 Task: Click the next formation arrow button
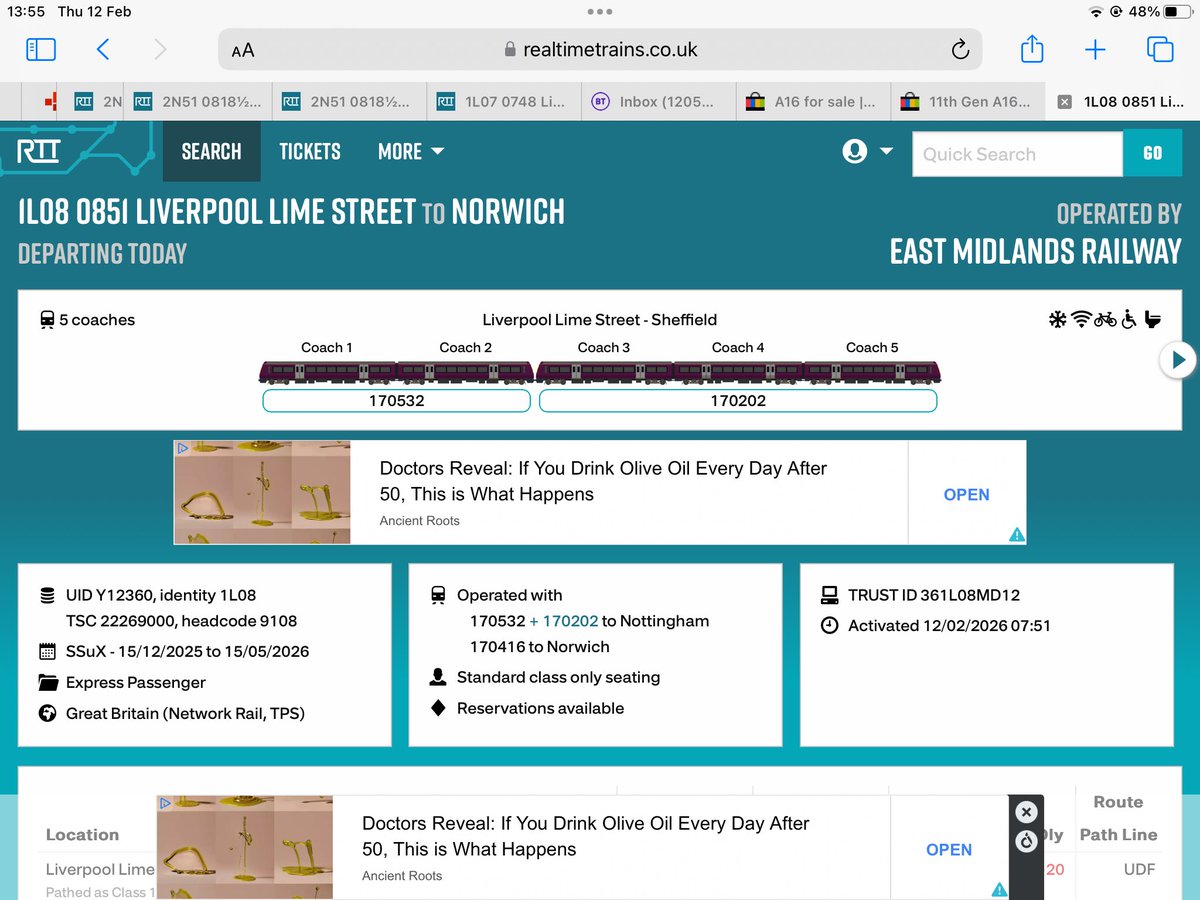point(1178,360)
